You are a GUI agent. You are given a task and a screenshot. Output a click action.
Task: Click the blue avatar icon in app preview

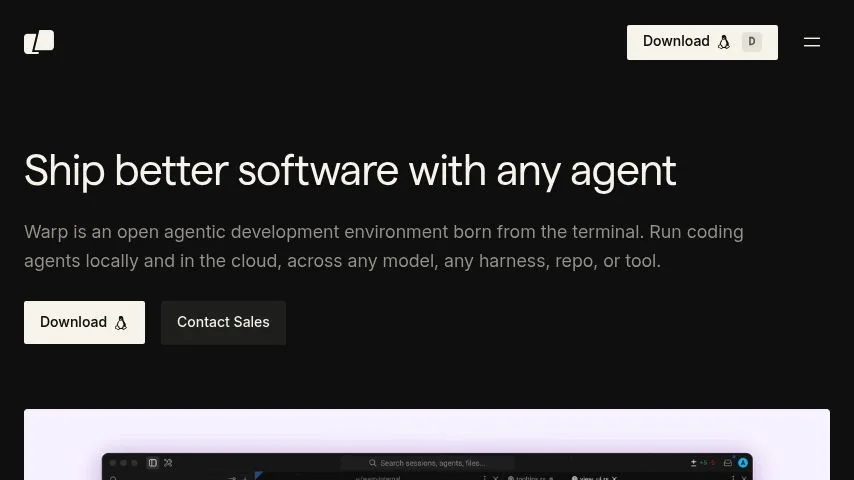743,463
